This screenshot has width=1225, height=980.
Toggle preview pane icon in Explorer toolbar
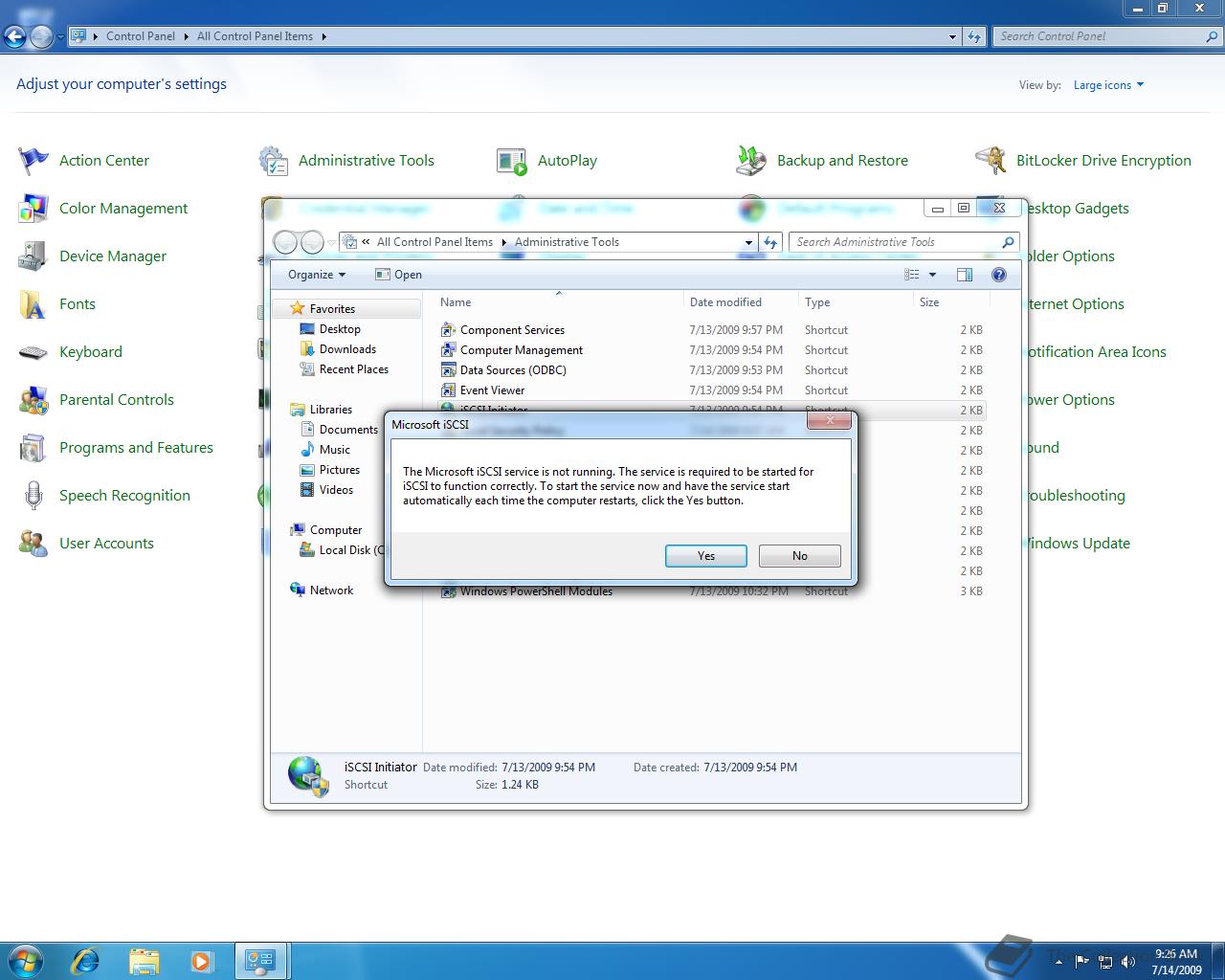click(x=965, y=275)
